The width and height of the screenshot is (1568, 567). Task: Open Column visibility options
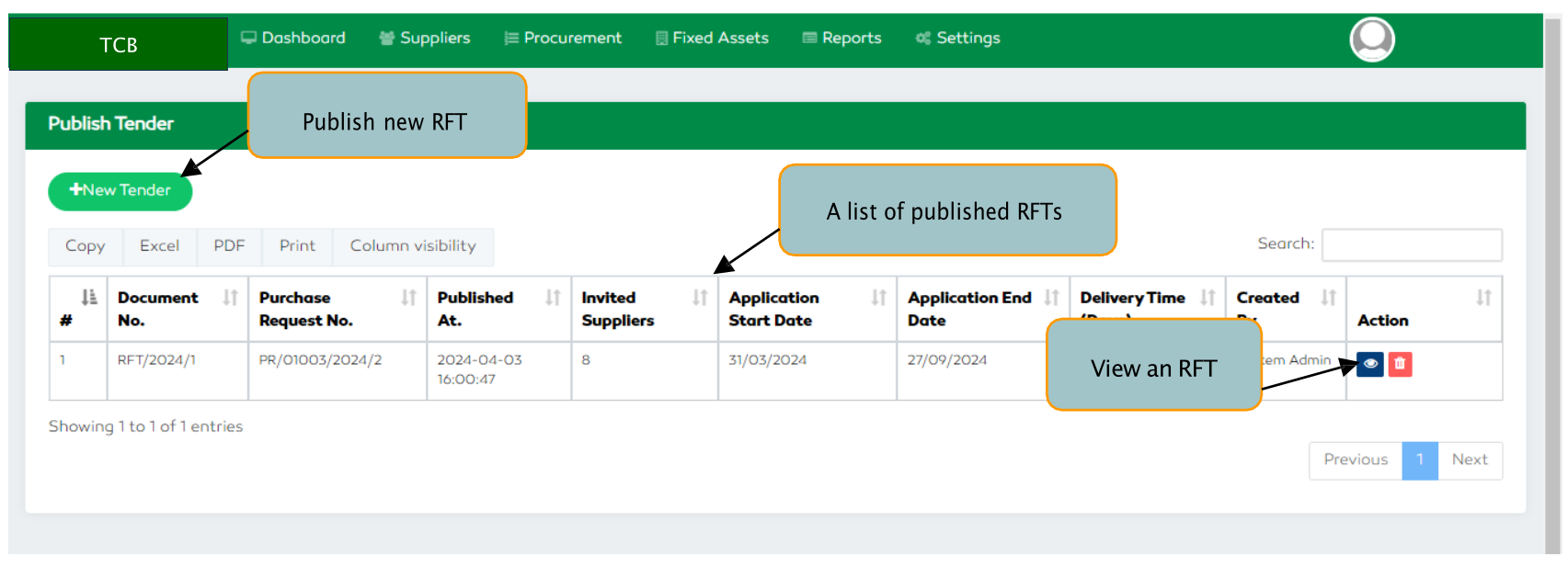414,246
